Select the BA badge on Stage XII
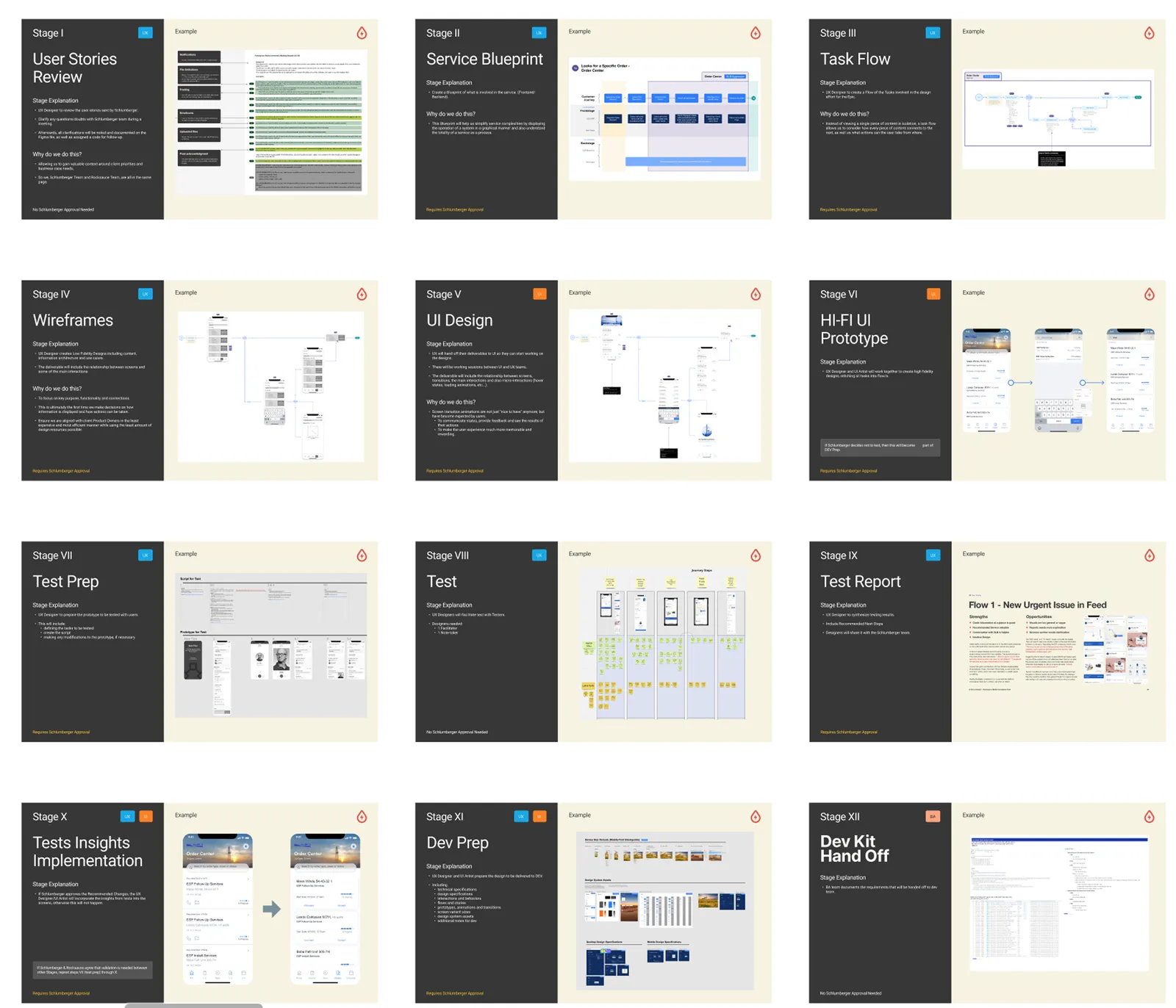This screenshot has height=1008, width=1176. 933,816
